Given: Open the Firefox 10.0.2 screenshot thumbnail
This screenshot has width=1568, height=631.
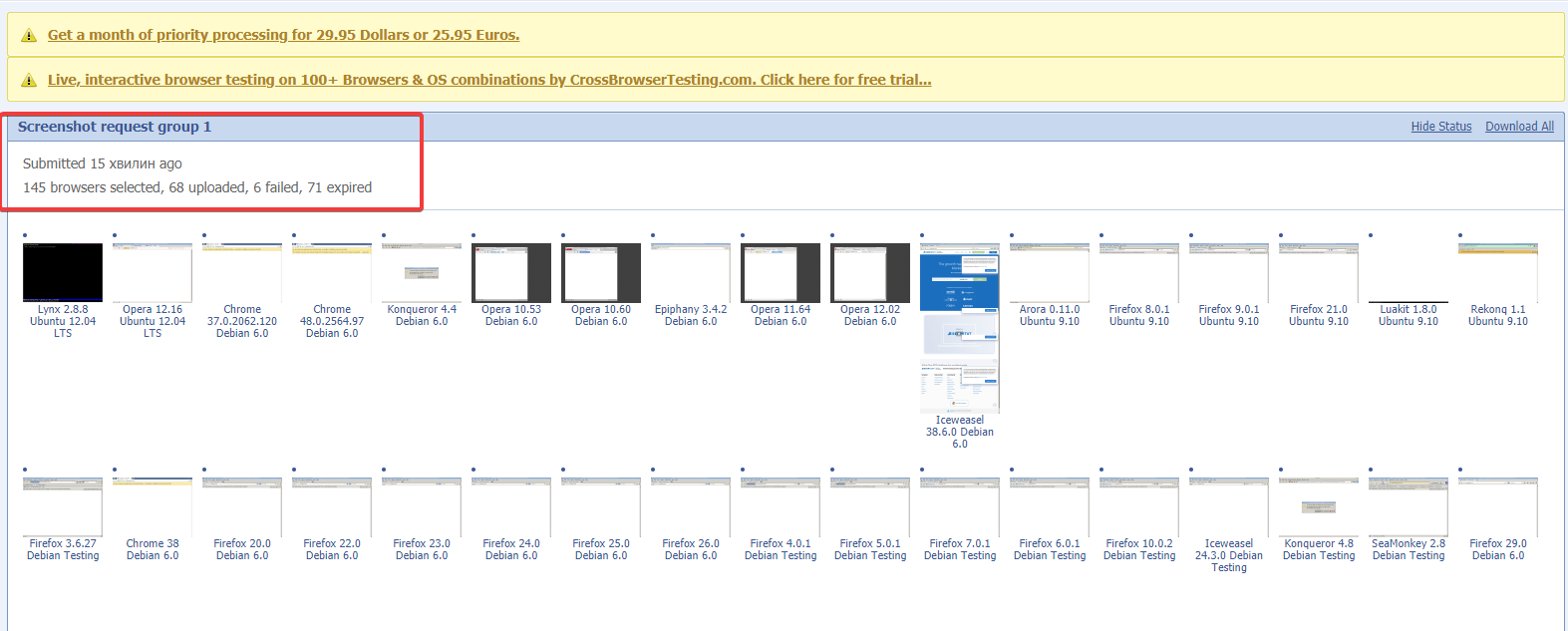Looking at the screenshot, I should click(x=1139, y=506).
